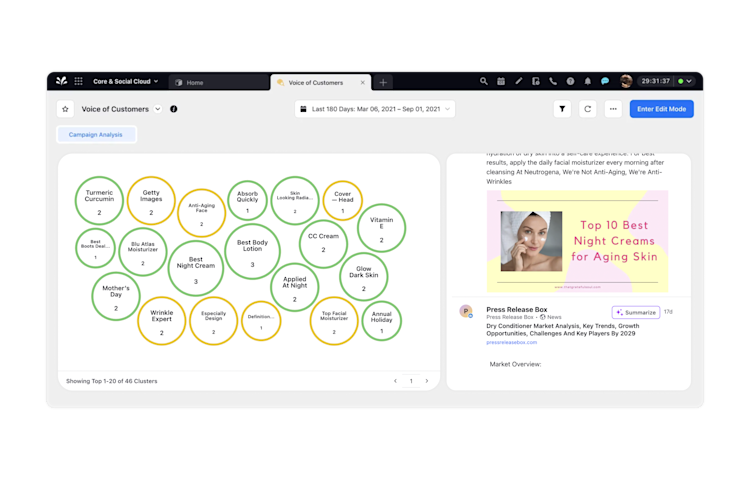Star the dashboard as favorite
Viewport: 750px width, 480px height.
tap(66, 109)
